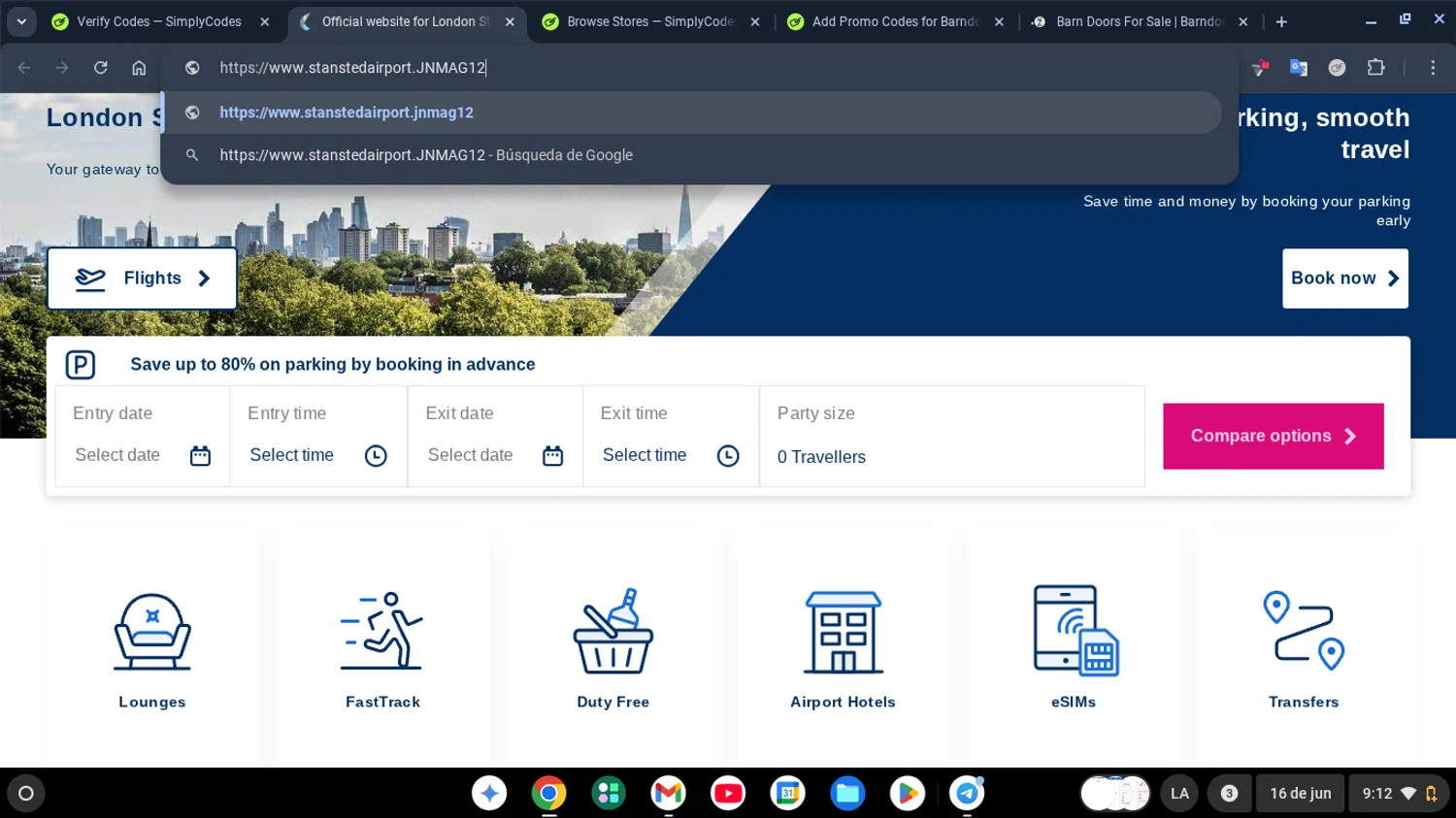Go forward to next page

pyautogui.click(x=62, y=67)
